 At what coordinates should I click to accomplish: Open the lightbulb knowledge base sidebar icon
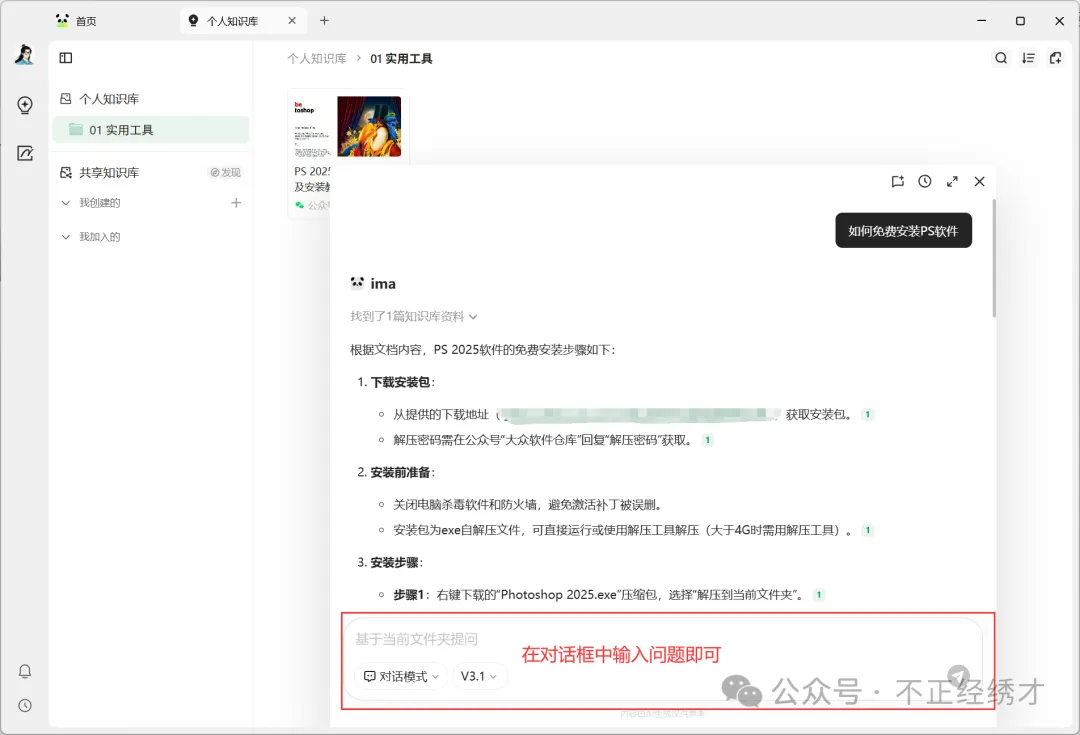point(25,105)
